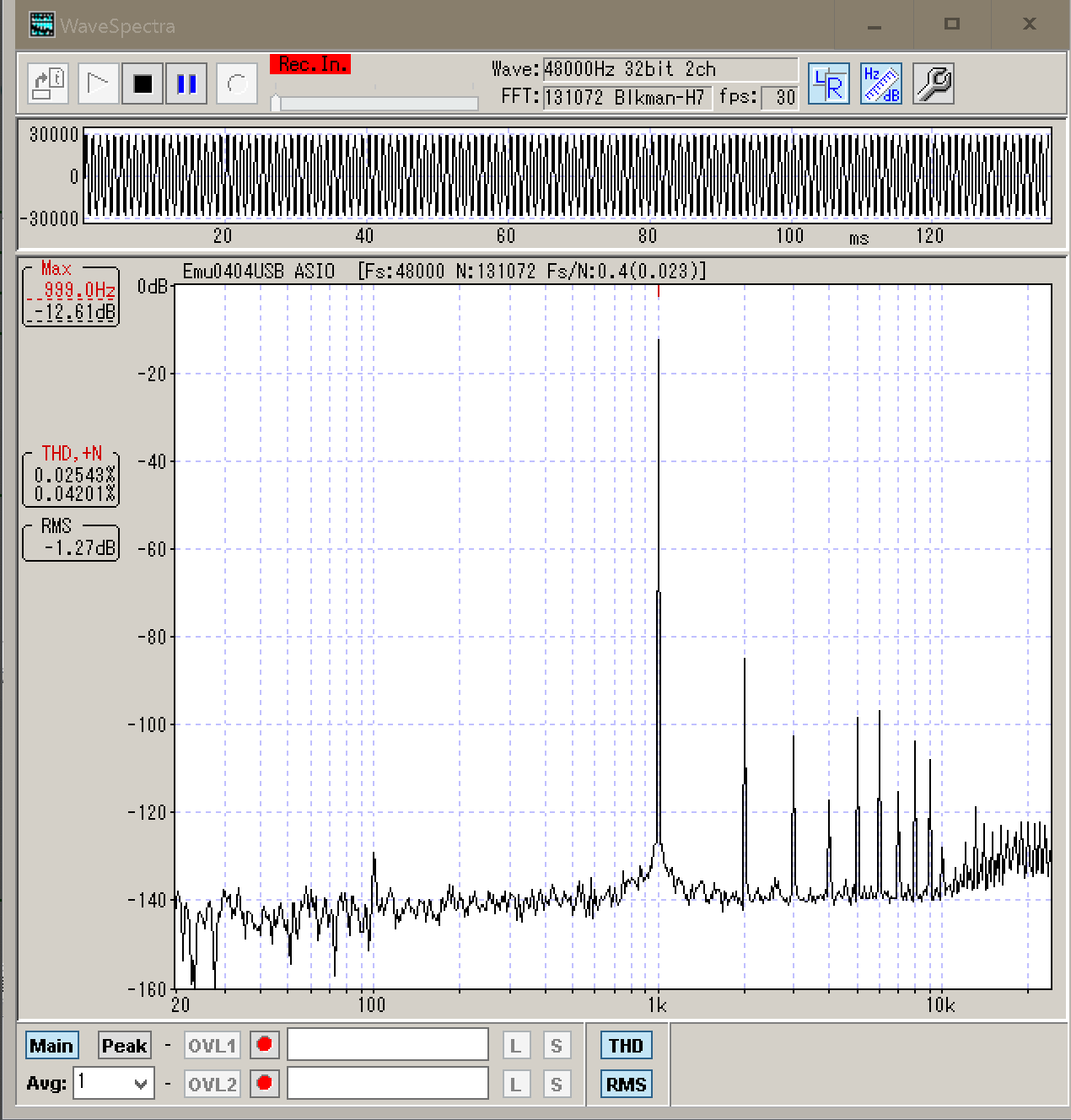Pause the analysis with the pause button
Image resolution: width=1071 pixels, height=1120 pixels.
tap(186, 83)
